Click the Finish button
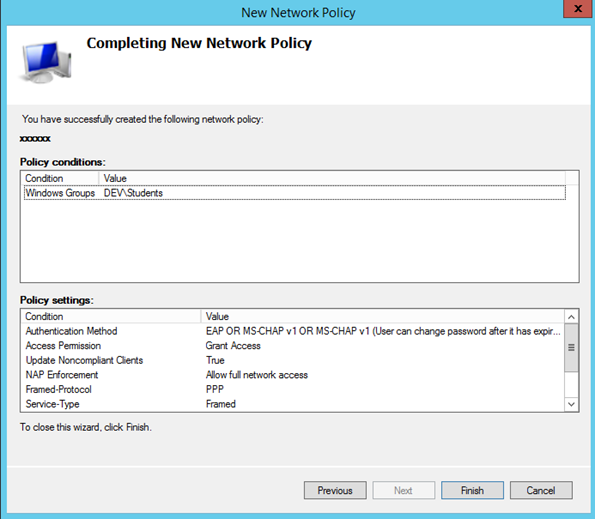The width and height of the screenshot is (595, 519). click(x=472, y=490)
